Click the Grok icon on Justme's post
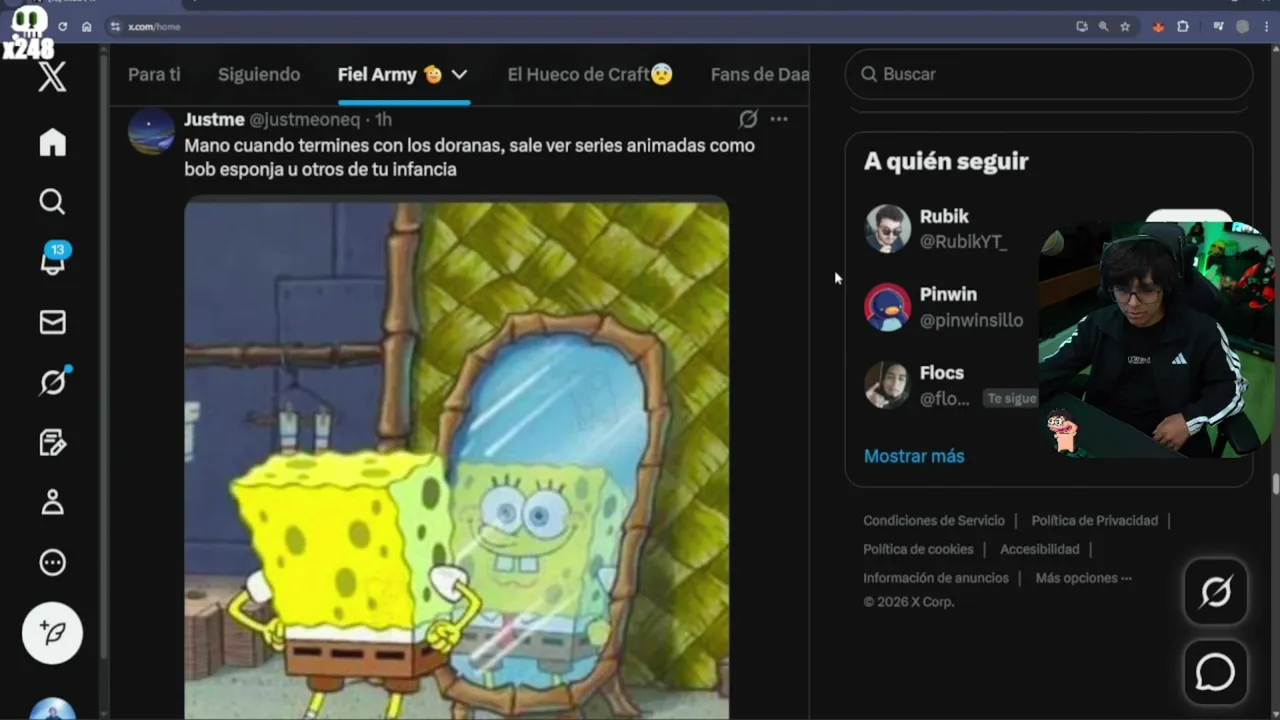1280x720 pixels. tap(748, 119)
